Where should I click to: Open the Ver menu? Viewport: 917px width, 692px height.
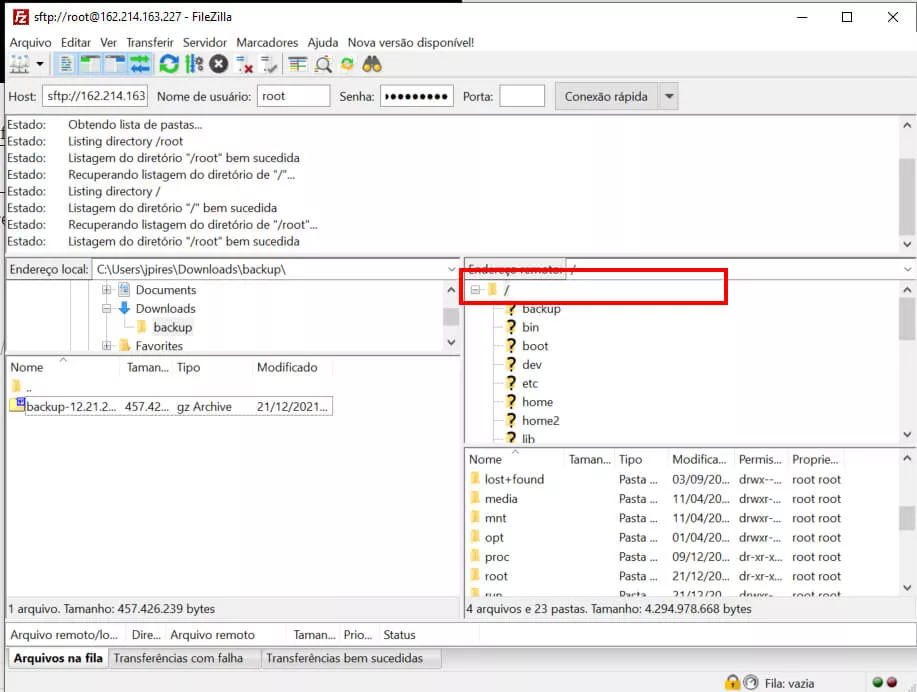click(x=108, y=43)
